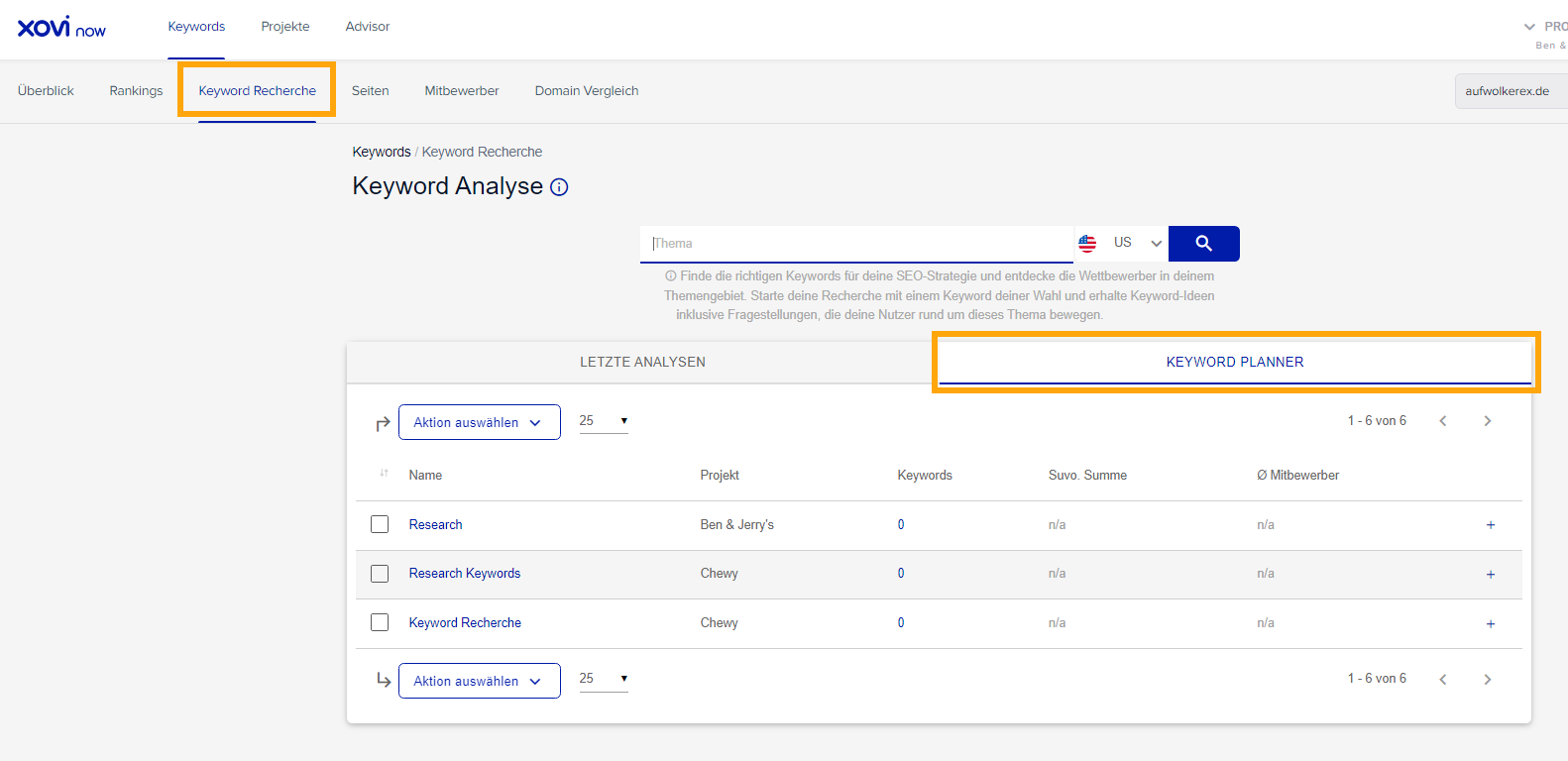
Task: Expand the project menu chevron at top right
Action: 1529,27
